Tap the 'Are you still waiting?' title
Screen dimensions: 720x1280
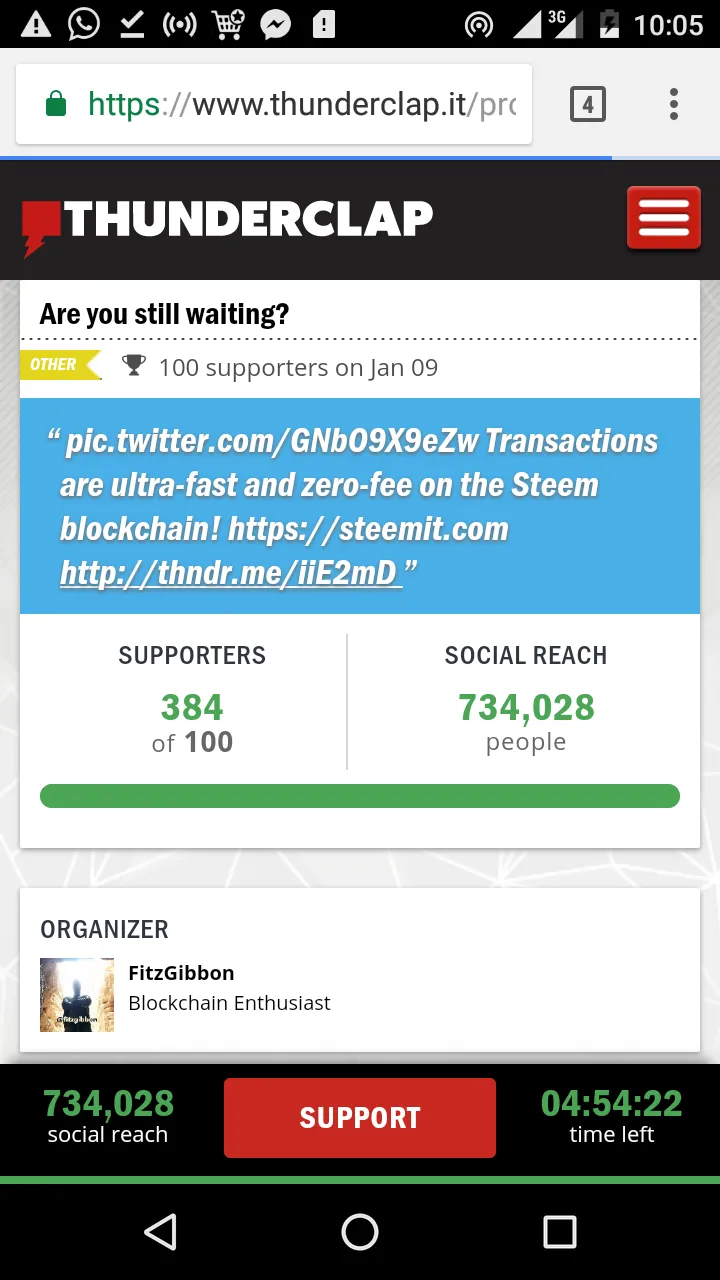point(164,314)
